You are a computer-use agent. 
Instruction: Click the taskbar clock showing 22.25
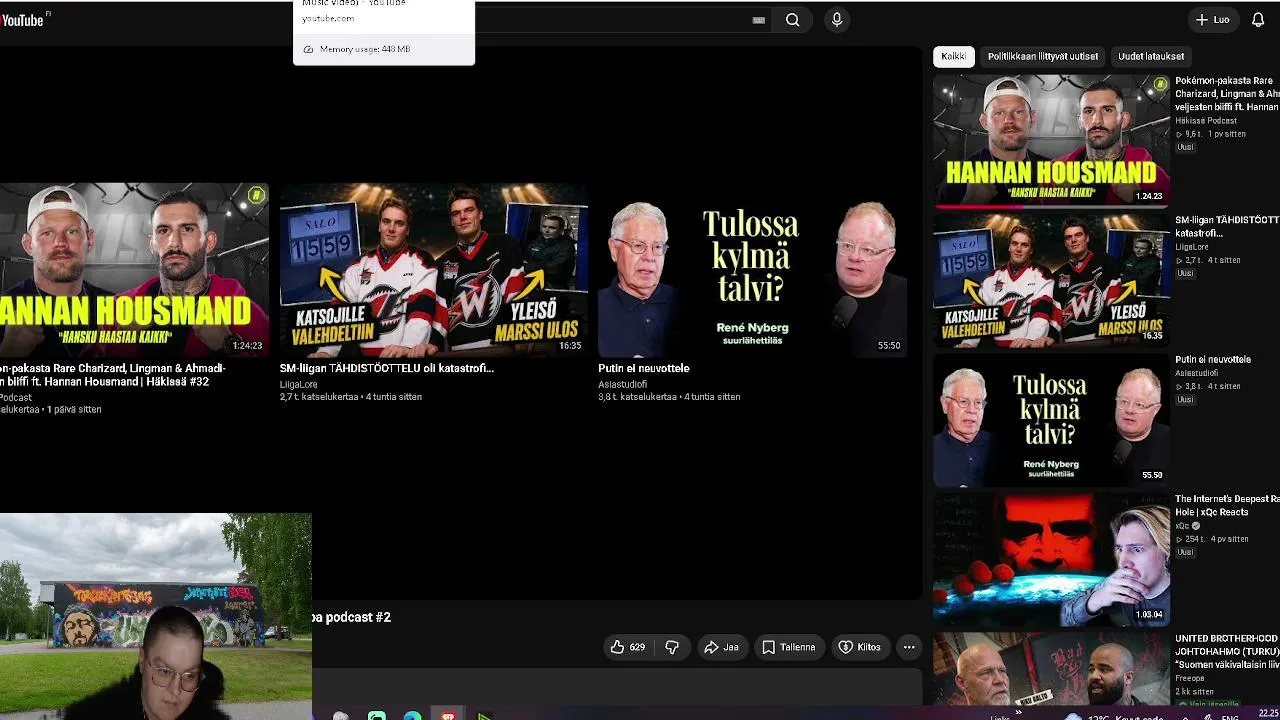(1268, 714)
